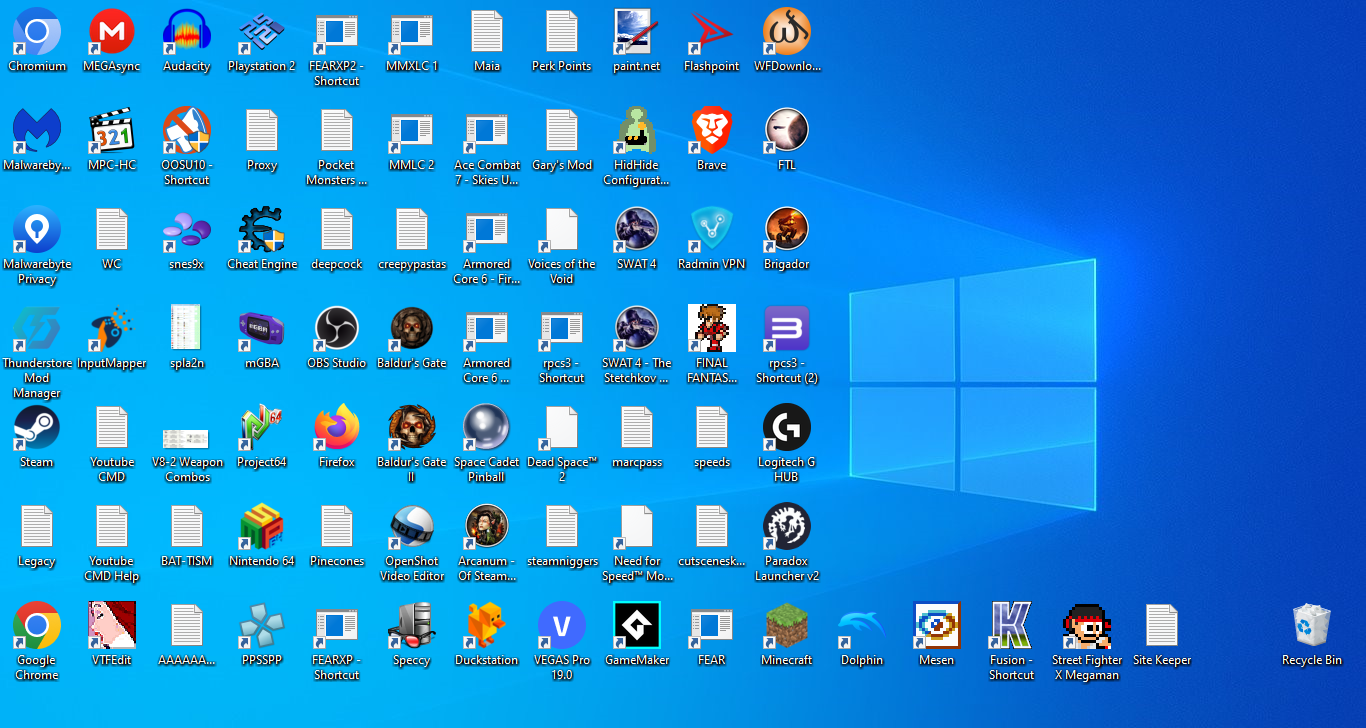Select the Google Chrome shortcut
The width and height of the screenshot is (1366, 728).
(37, 626)
